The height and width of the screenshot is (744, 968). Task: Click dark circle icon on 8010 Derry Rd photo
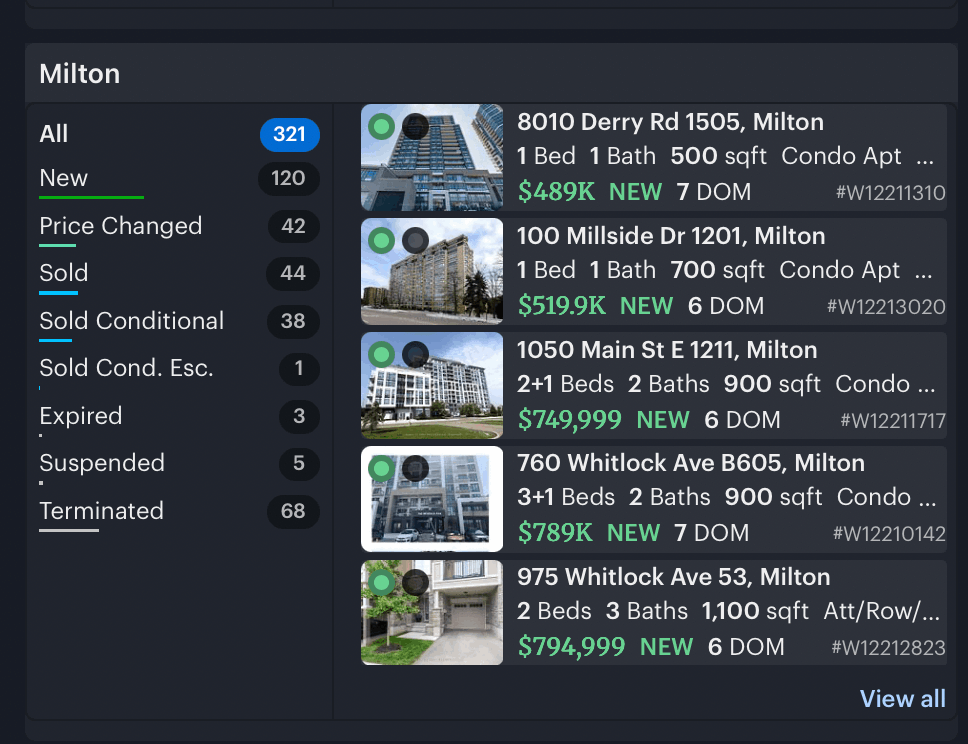coord(415,127)
